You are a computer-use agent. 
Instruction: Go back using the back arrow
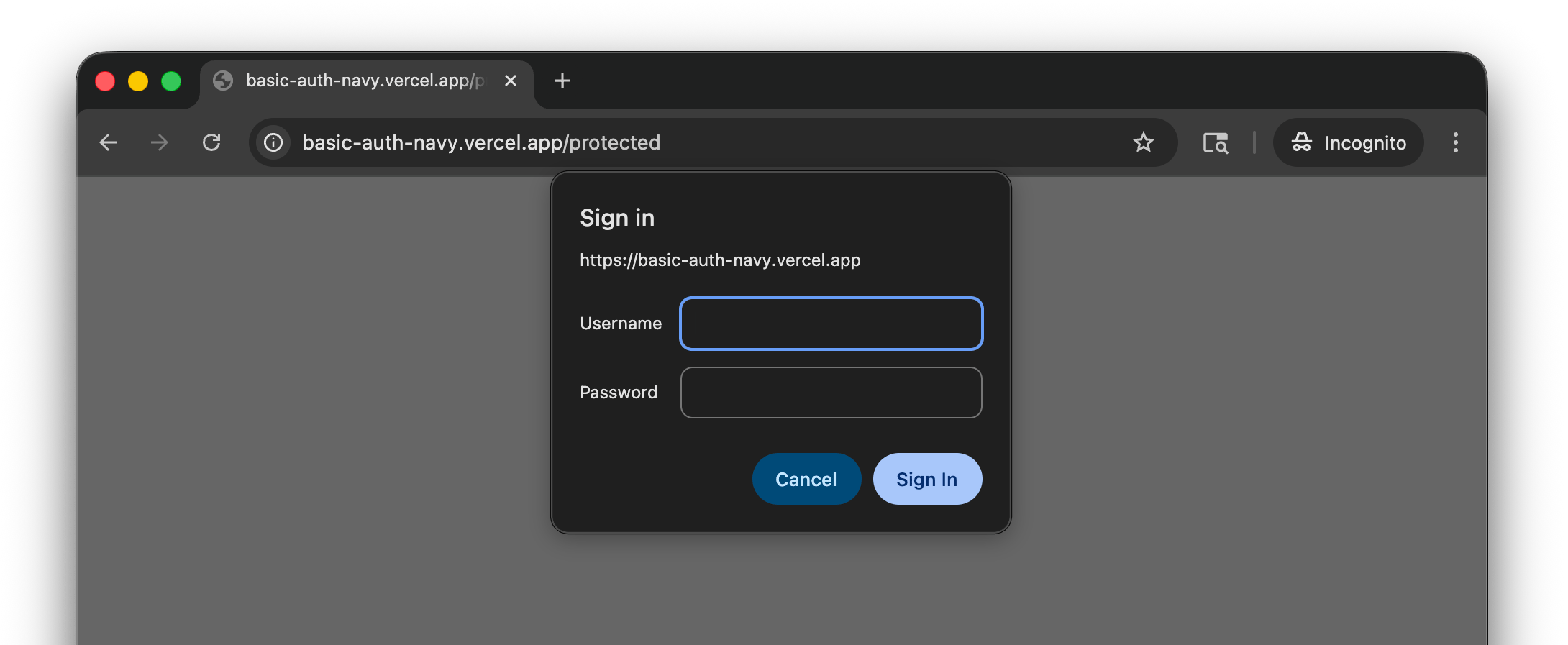point(108,142)
